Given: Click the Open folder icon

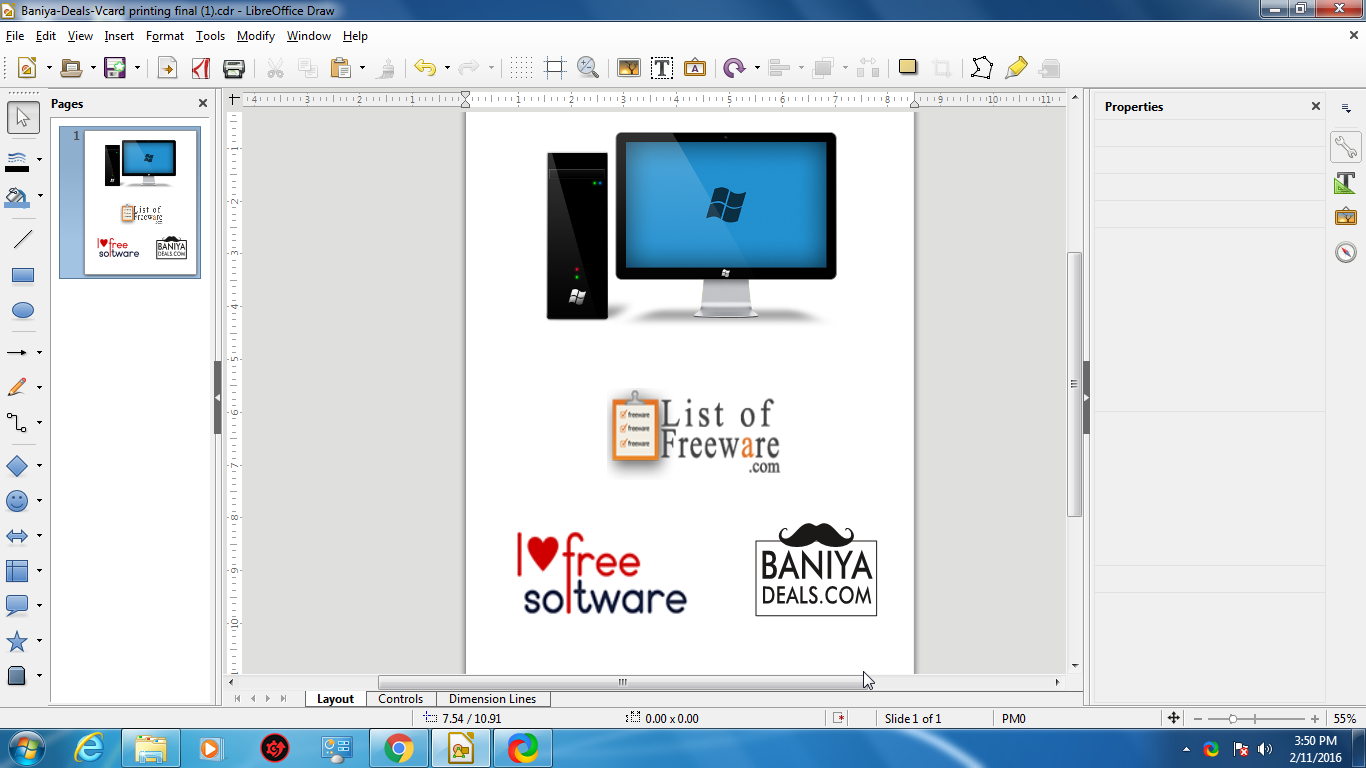Looking at the screenshot, I should pyautogui.click(x=71, y=68).
